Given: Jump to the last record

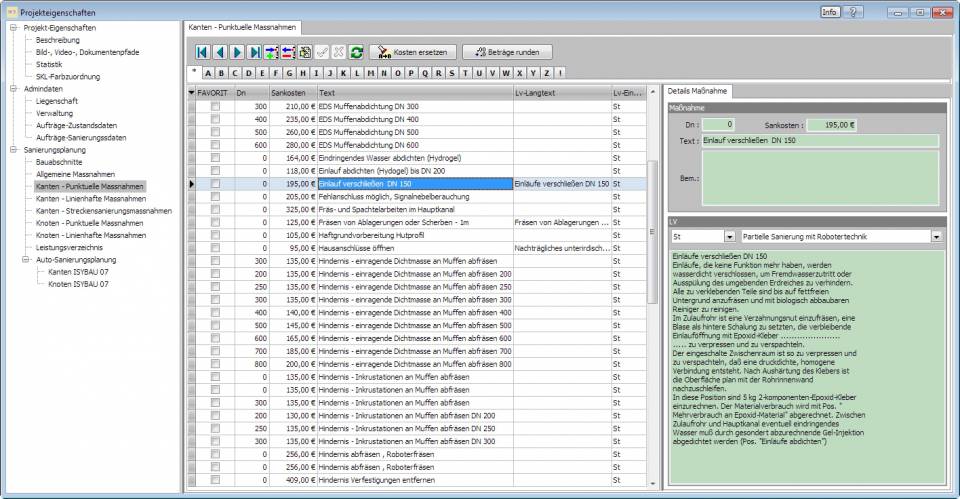Looking at the screenshot, I should coord(255,53).
